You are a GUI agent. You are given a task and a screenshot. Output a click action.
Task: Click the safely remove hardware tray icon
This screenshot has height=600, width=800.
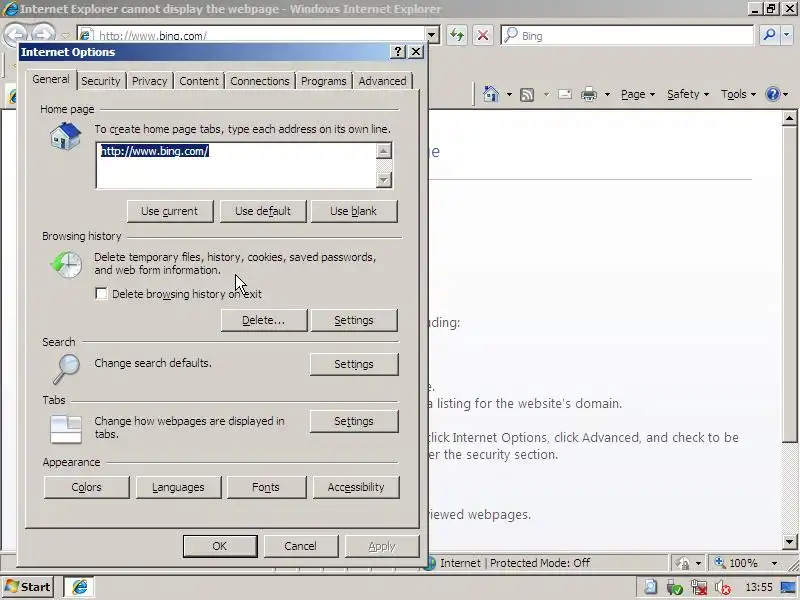point(674,588)
